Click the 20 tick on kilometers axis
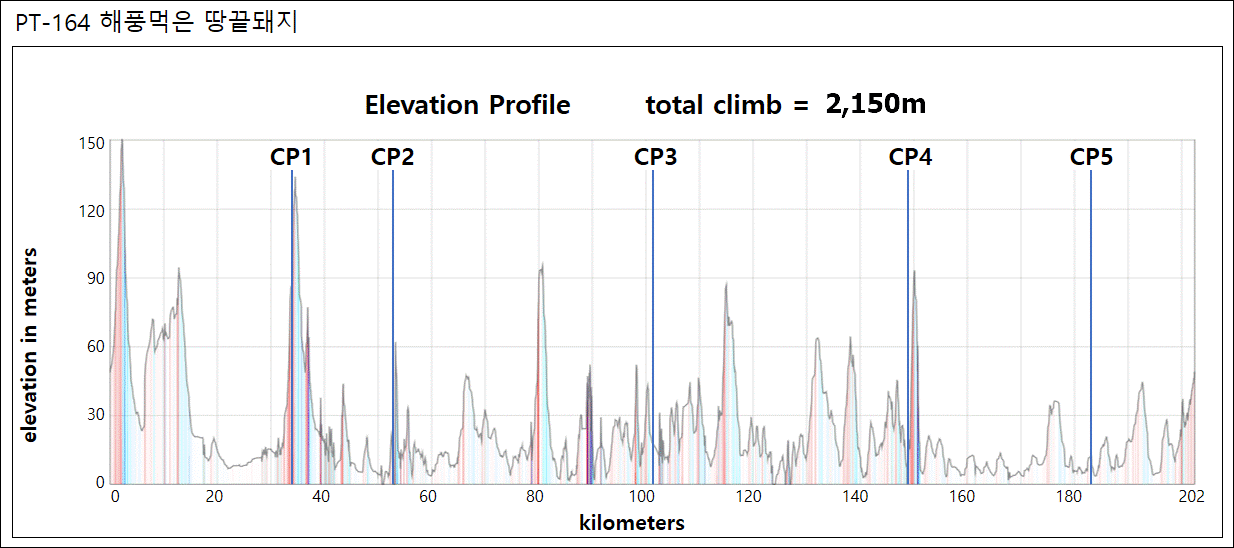The height and width of the screenshot is (548, 1234). point(212,496)
